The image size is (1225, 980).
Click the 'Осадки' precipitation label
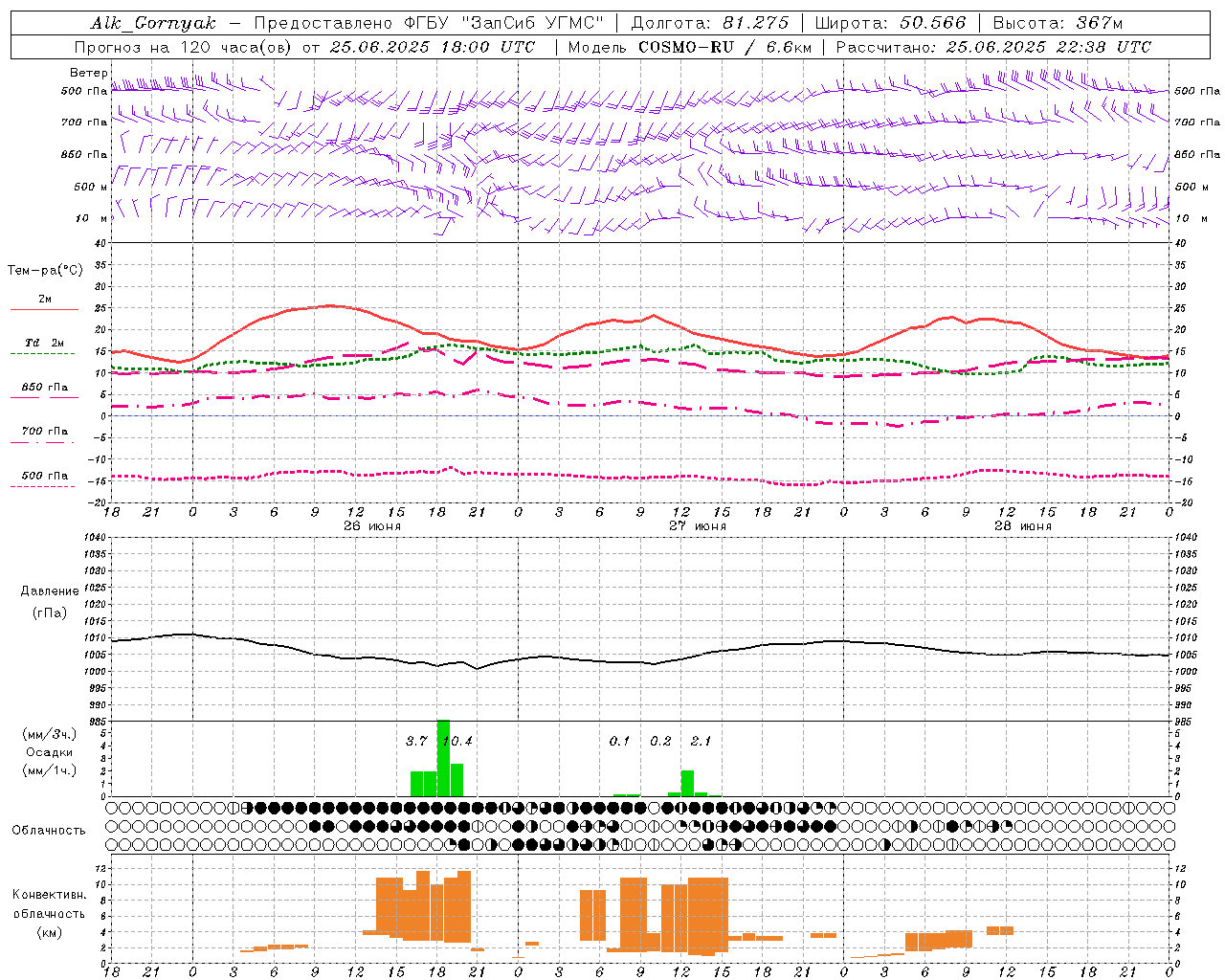[x=50, y=752]
